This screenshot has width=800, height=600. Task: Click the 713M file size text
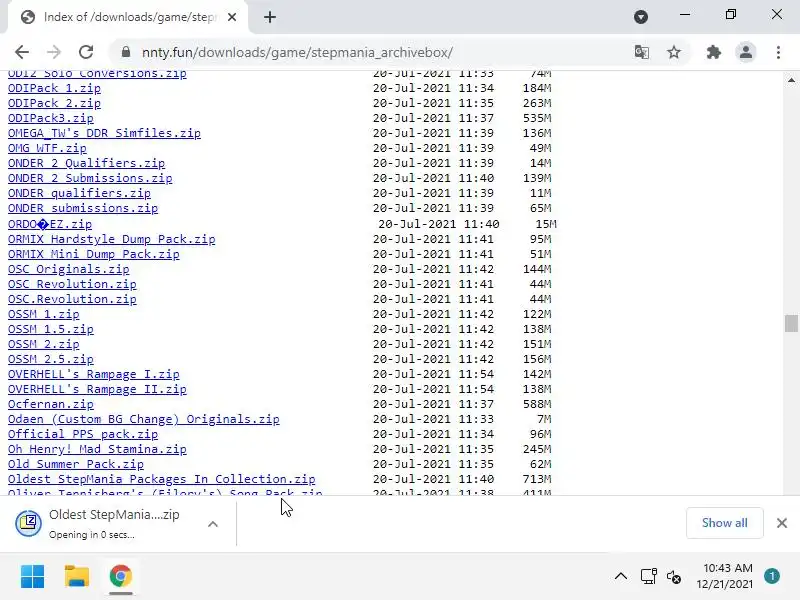(537, 479)
